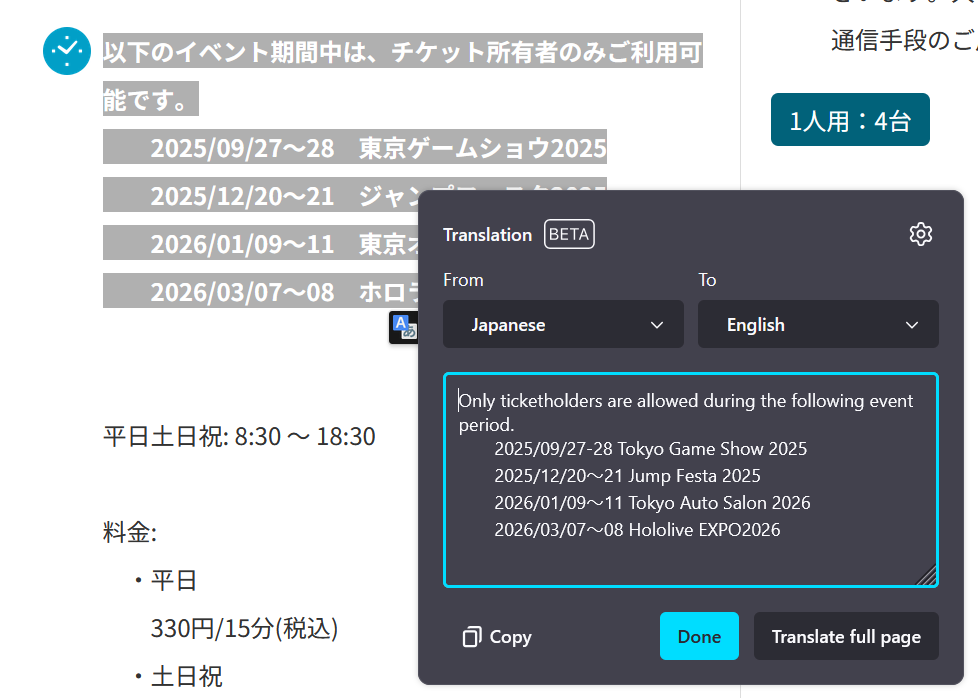
Task: Click the Translation heading
Action: coord(487,235)
